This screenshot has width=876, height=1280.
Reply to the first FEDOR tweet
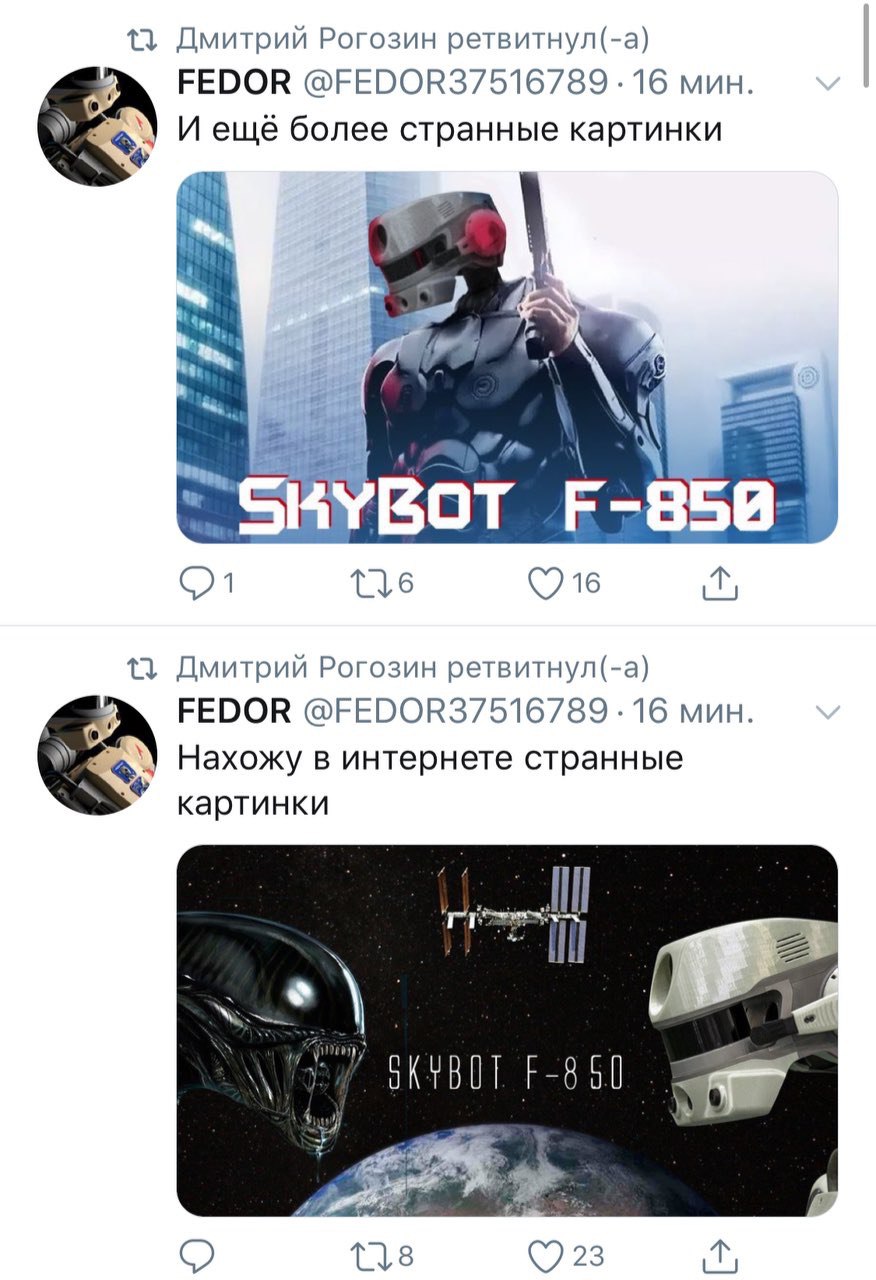tap(196, 583)
